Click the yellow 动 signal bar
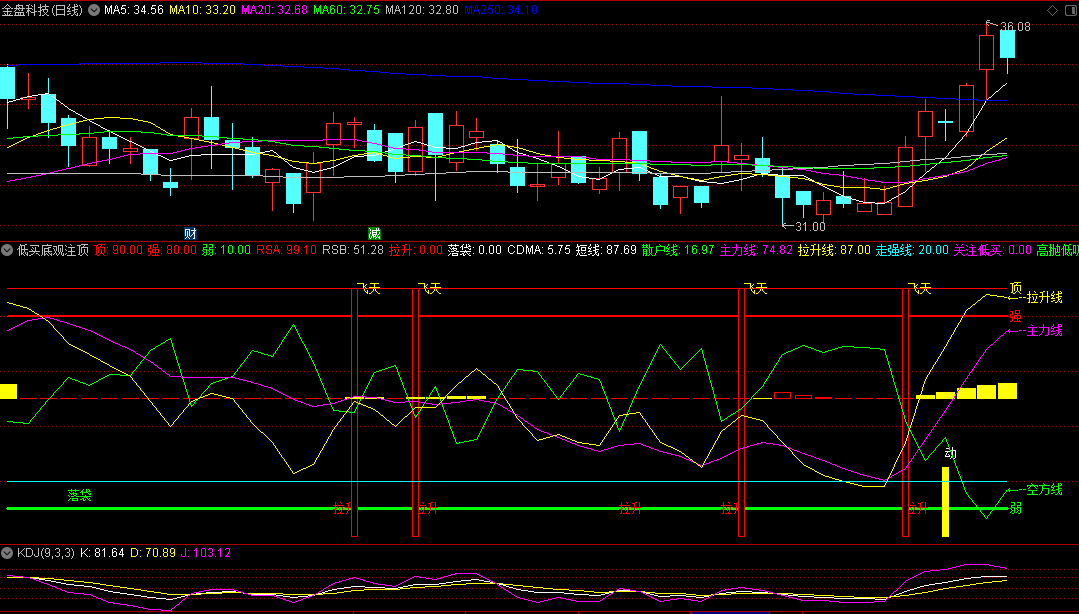Image resolution: width=1079 pixels, height=614 pixels. click(946, 502)
